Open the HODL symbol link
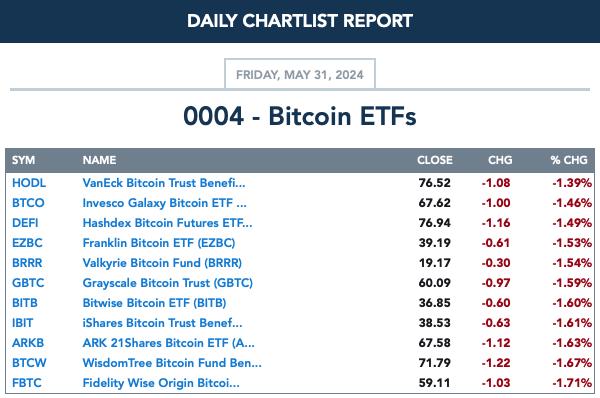600x398 pixels. (29, 183)
